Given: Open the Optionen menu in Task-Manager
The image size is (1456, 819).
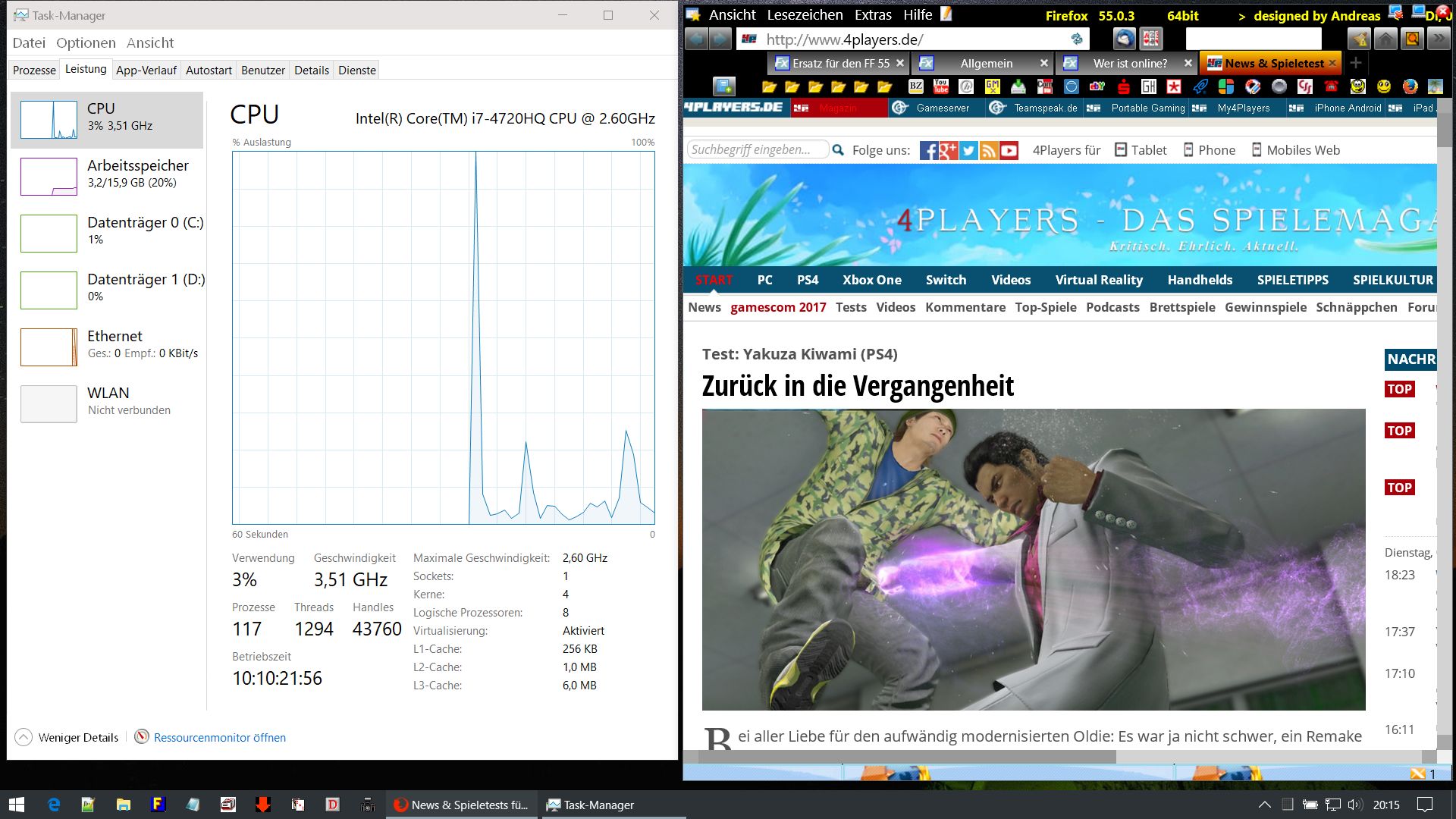Looking at the screenshot, I should (86, 42).
